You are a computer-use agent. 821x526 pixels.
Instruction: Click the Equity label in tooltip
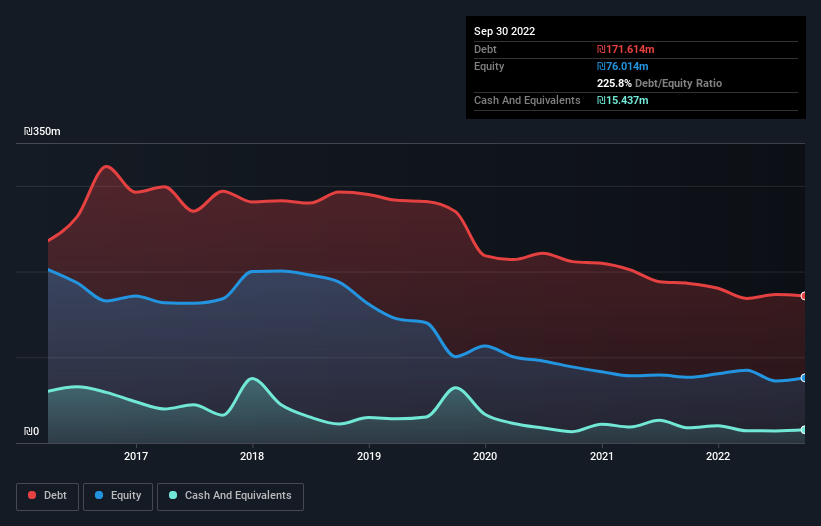pyautogui.click(x=489, y=66)
